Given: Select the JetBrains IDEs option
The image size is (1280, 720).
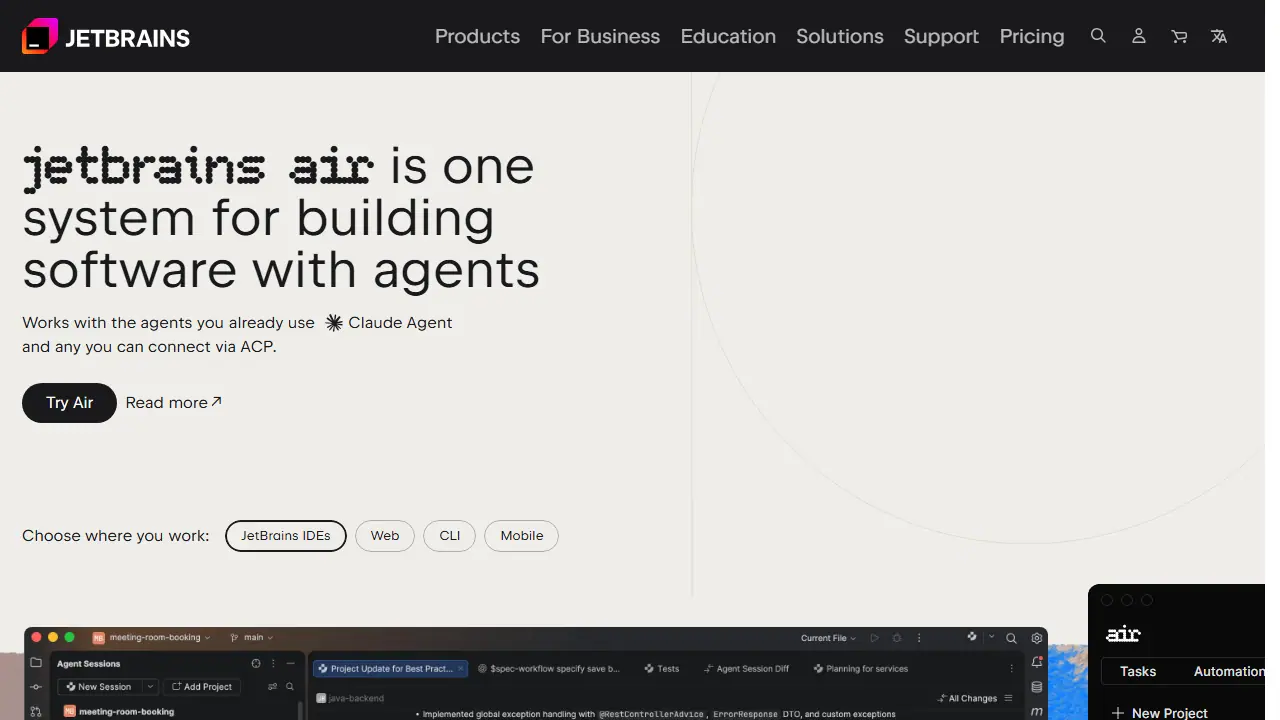Looking at the screenshot, I should click(286, 536).
